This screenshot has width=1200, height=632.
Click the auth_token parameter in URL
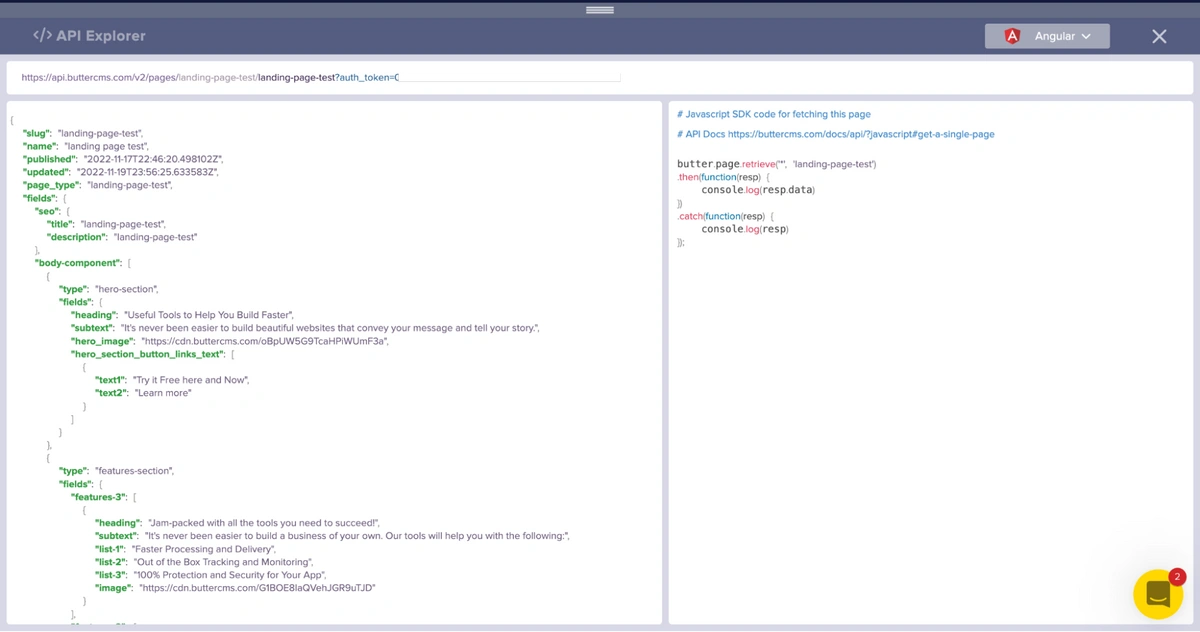366,77
